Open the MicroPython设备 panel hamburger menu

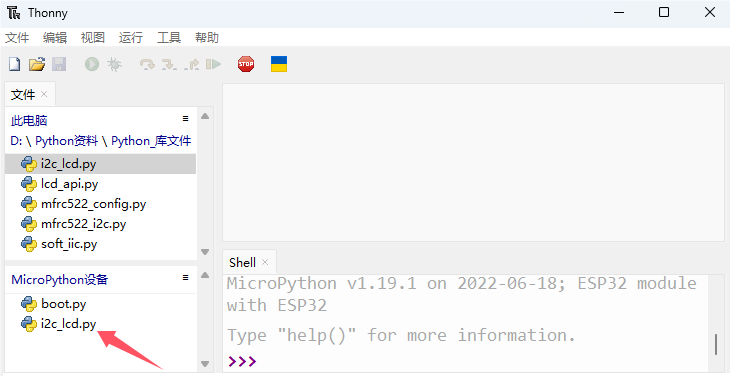[185, 278]
